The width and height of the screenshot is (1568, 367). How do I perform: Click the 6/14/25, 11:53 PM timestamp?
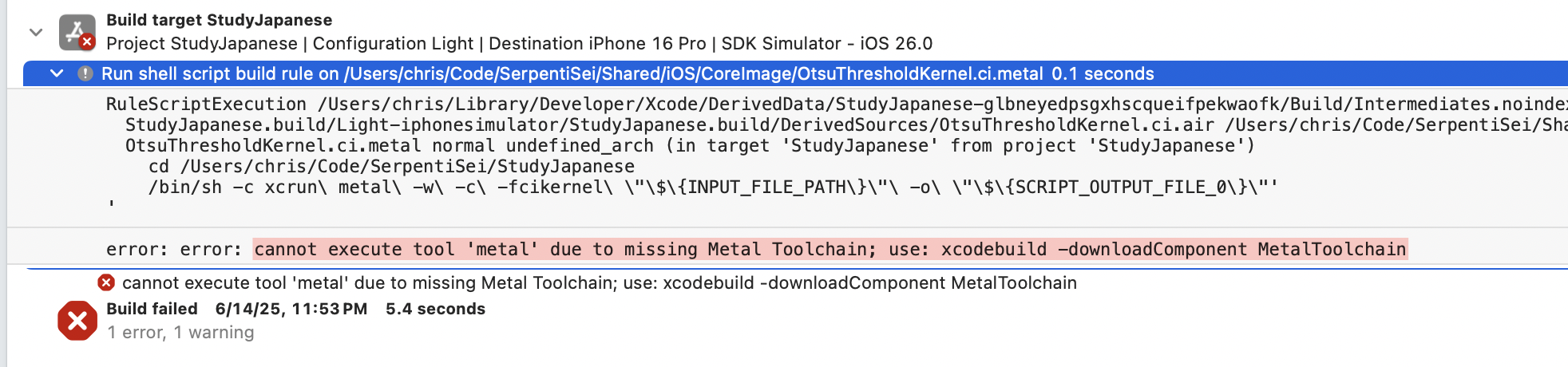[291, 309]
